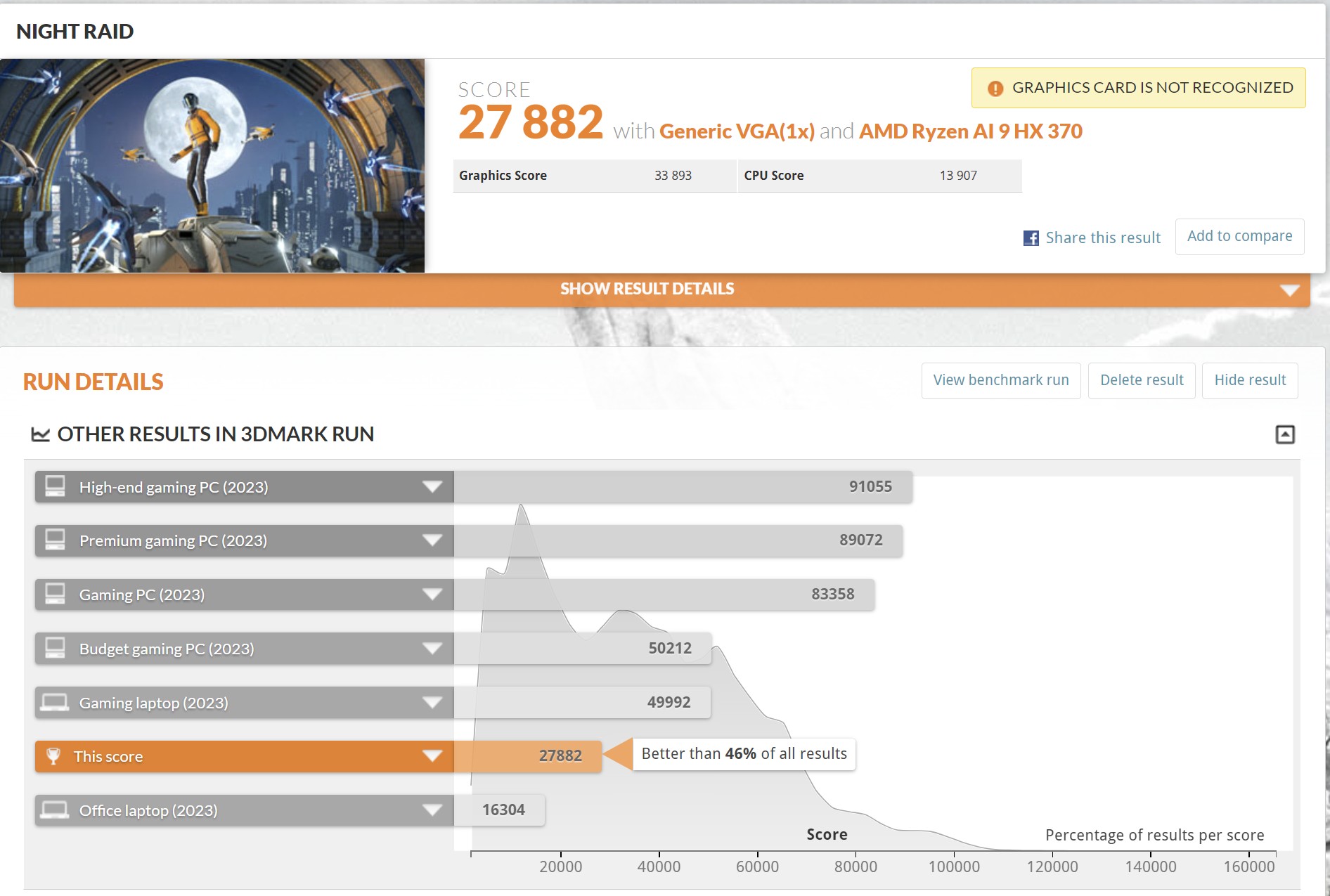1330x896 pixels.
Task: Click the Hide result button
Action: click(x=1249, y=380)
